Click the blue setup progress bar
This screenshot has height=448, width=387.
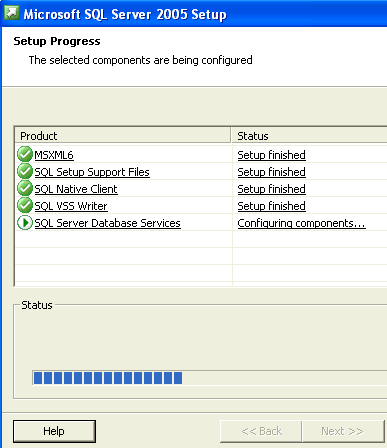point(209,378)
